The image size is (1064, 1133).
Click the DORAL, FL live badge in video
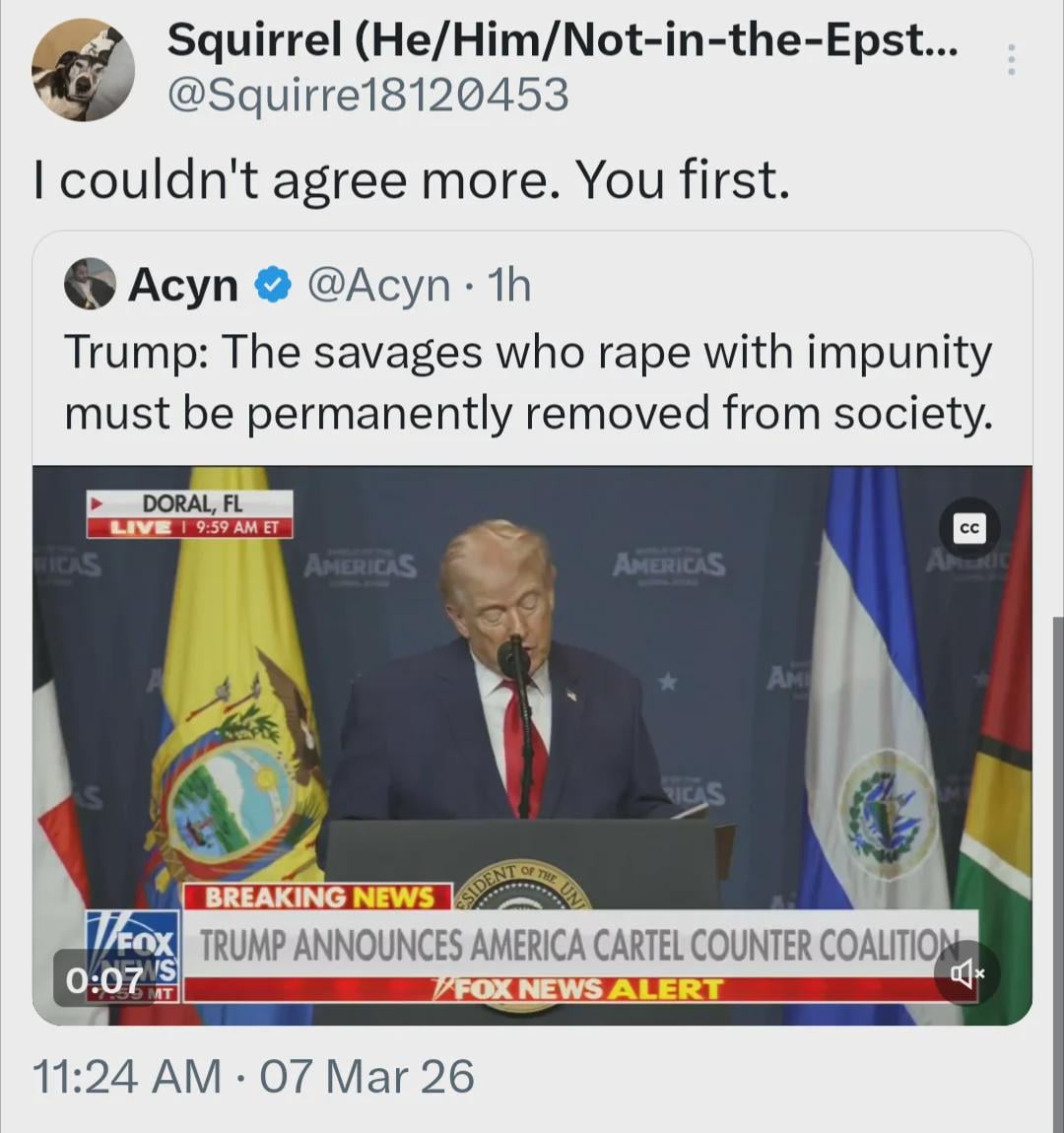click(x=189, y=514)
